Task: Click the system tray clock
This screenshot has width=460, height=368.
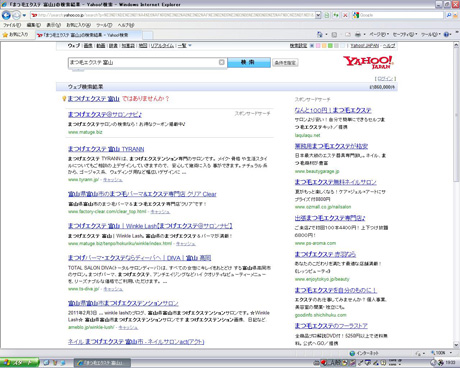Action: click(x=450, y=363)
